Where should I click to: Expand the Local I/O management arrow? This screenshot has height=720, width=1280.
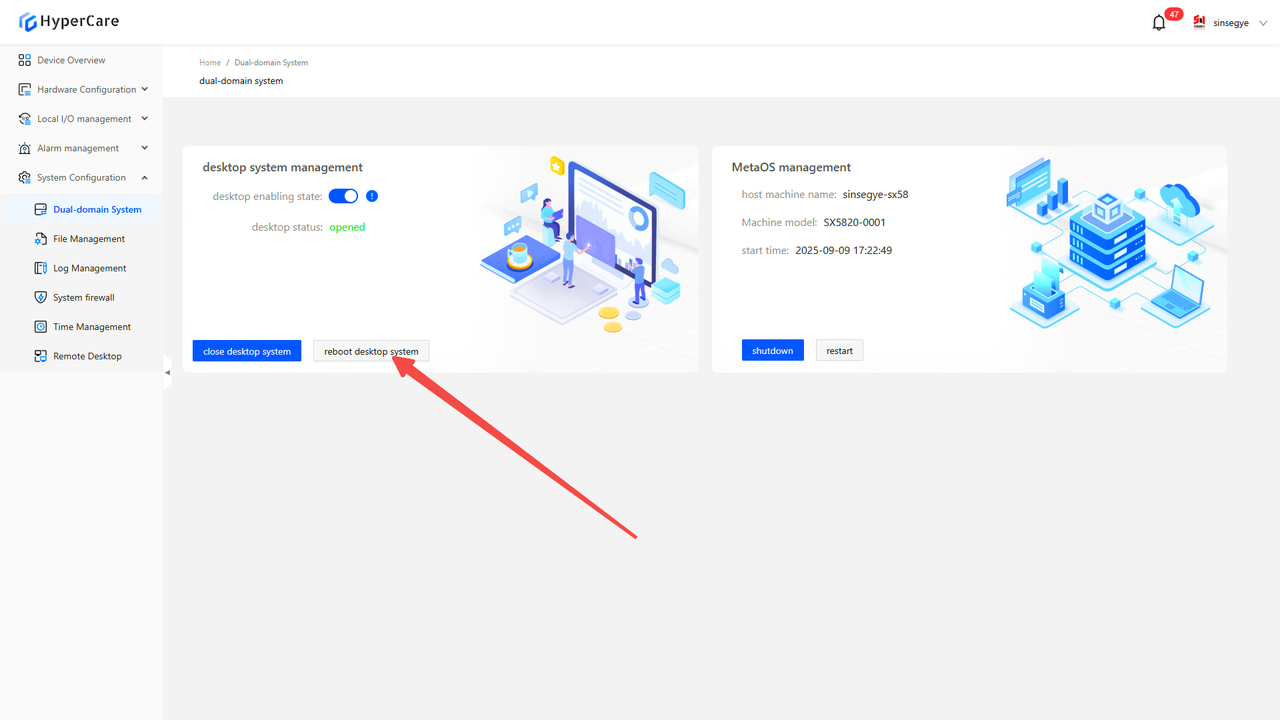(145, 118)
